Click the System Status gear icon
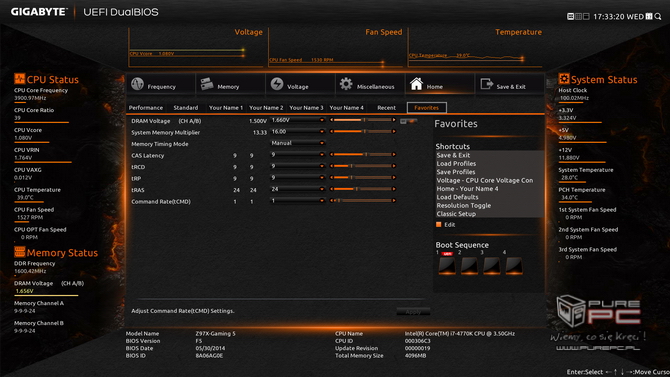Viewport: 670px width, 377px height. coord(564,79)
